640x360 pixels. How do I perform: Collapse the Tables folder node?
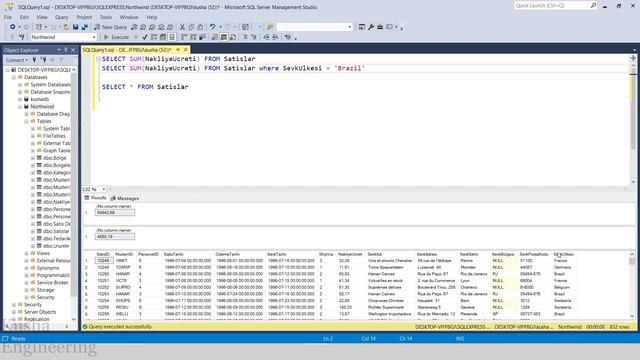[27, 121]
